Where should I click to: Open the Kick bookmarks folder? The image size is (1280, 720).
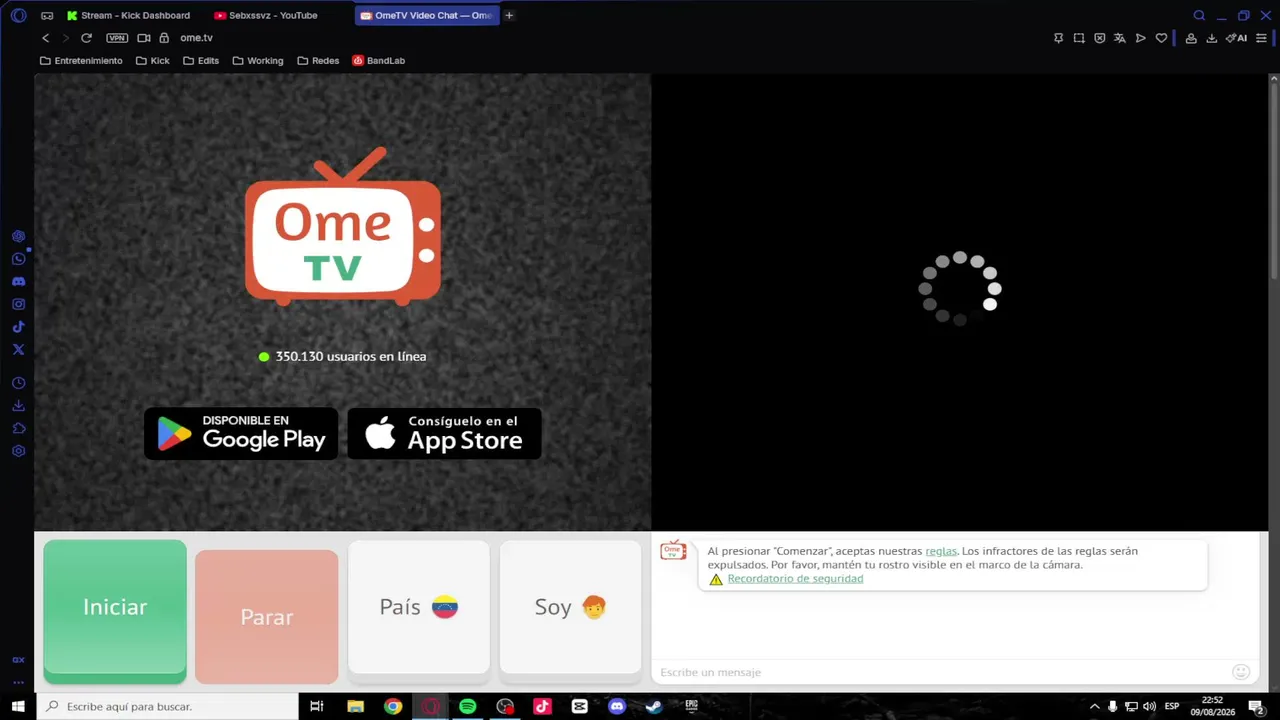point(152,61)
